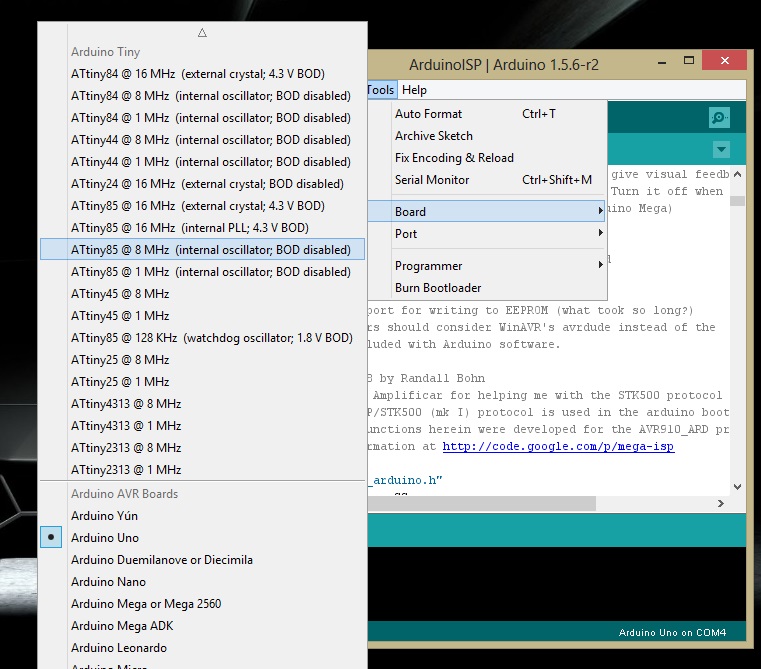Click Archive Sketch menu entry
Image resolution: width=761 pixels, height=669 pixels.
pos(487,136)
